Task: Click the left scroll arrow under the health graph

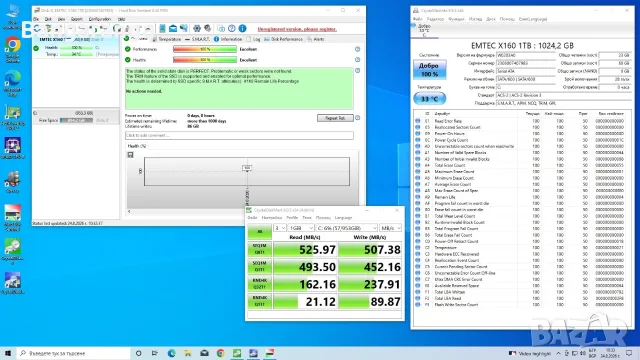Action: 129,211
